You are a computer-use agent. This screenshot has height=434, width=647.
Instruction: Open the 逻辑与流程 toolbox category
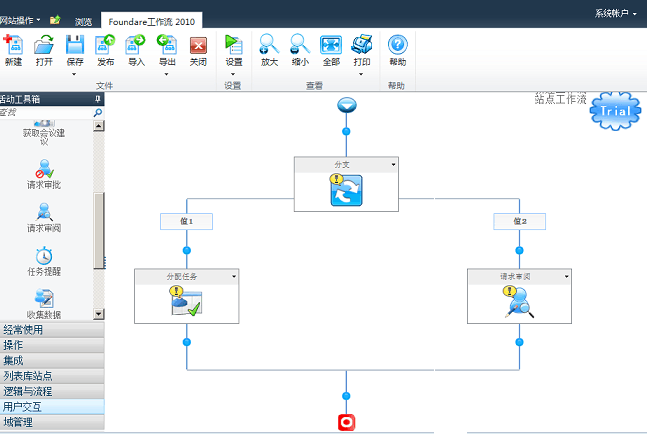[x=52, y=391]
